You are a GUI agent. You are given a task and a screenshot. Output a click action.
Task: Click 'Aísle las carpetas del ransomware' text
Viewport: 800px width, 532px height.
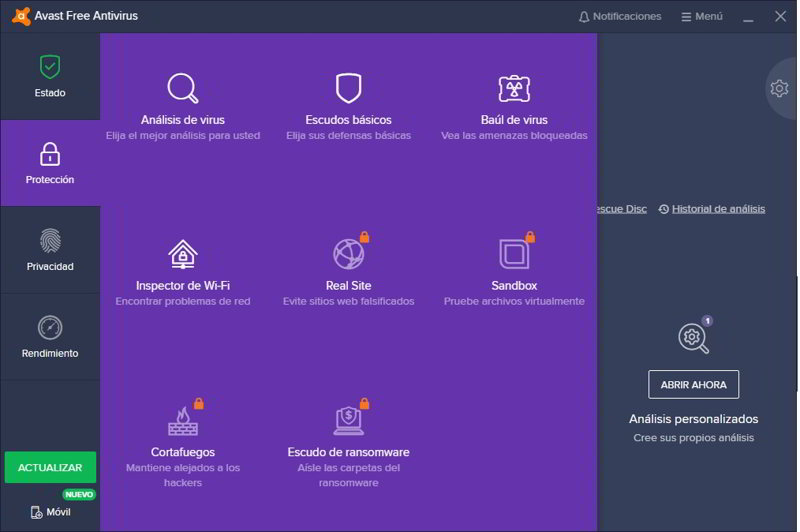(x=348, y=475)
